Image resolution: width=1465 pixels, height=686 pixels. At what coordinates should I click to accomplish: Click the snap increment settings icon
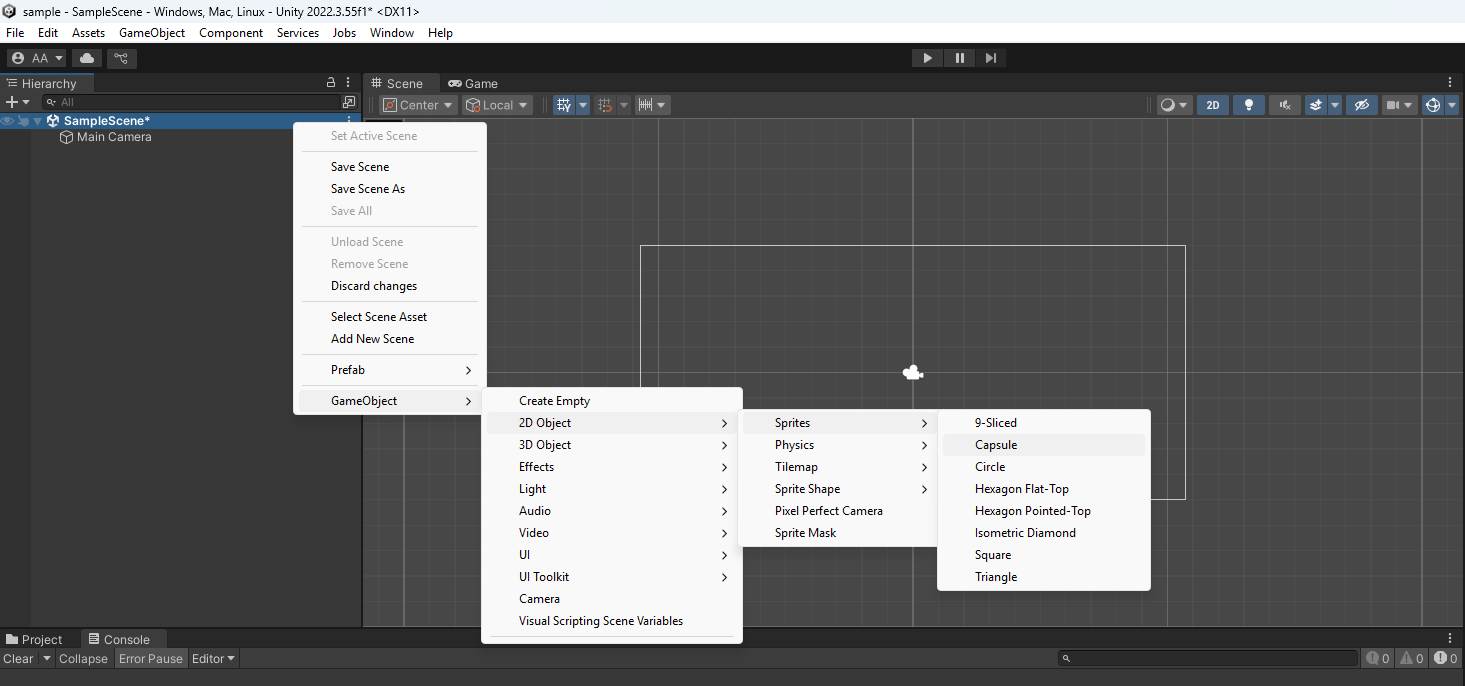click(x=646, y=105)
